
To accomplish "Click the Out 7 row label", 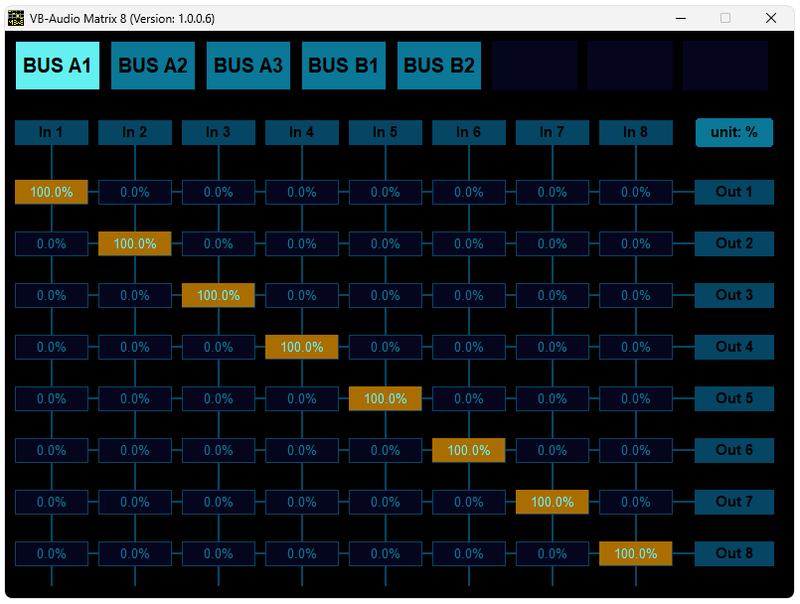I will click(x=734, y=502).
